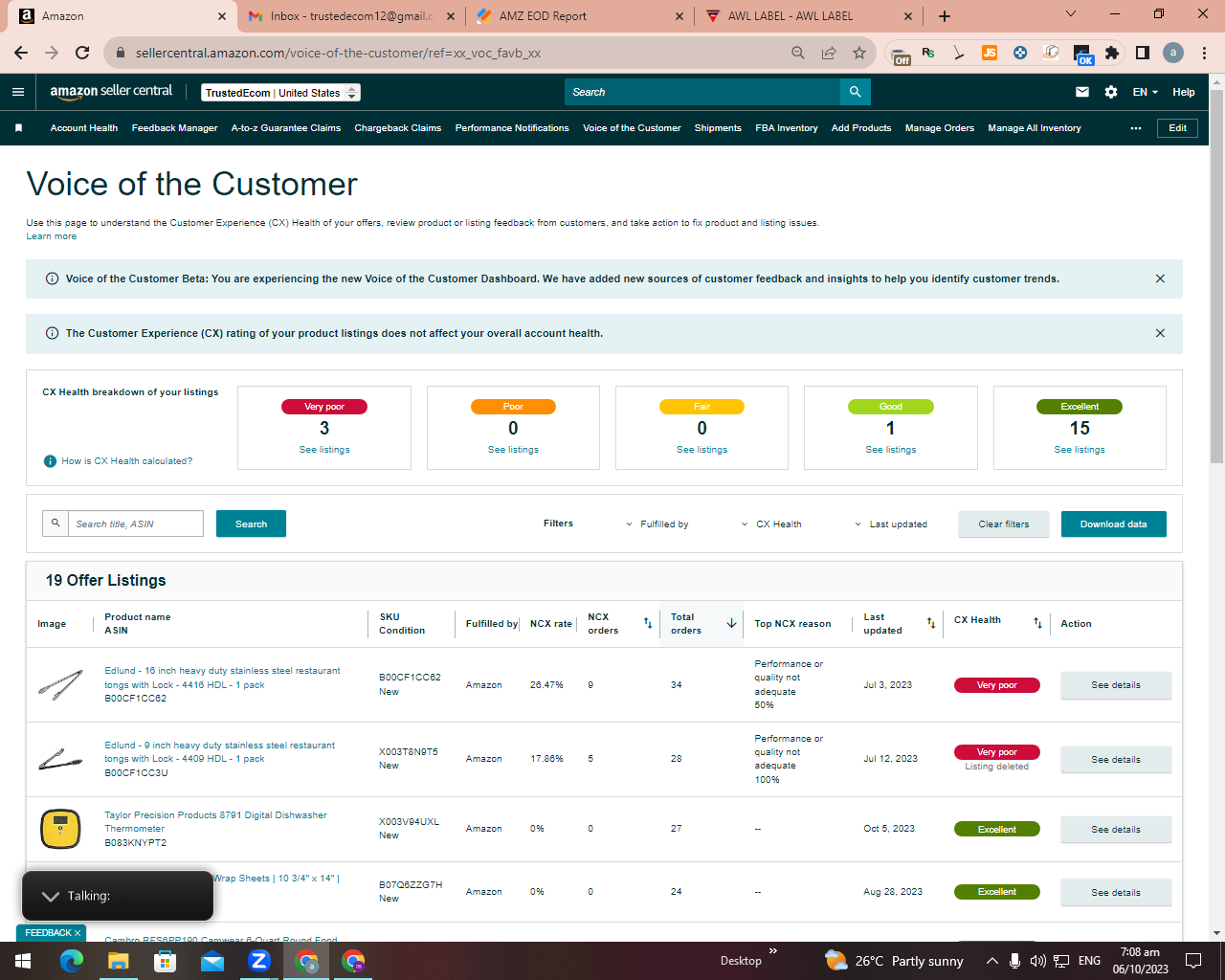Viewport: 1225px width, 980px height.
Task: Open the Chrome tab search dropdown arrow
Action: tap(1071, 14)
